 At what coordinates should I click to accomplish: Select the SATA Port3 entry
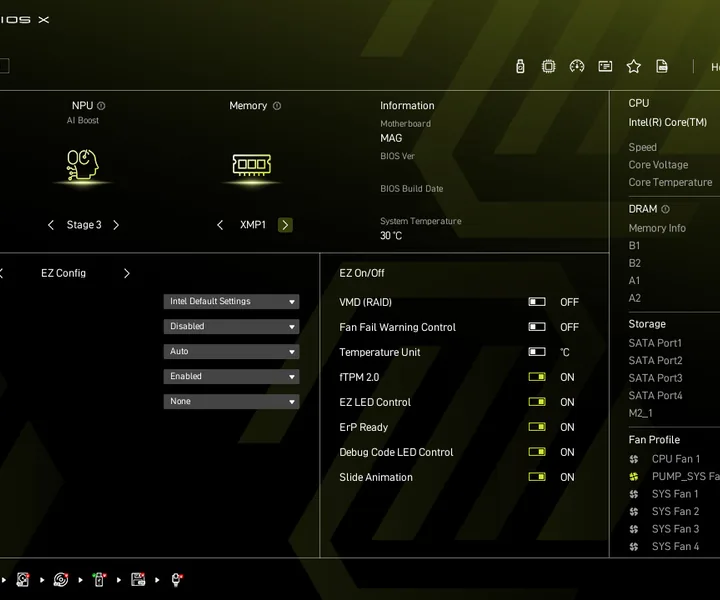coord(655,378)
